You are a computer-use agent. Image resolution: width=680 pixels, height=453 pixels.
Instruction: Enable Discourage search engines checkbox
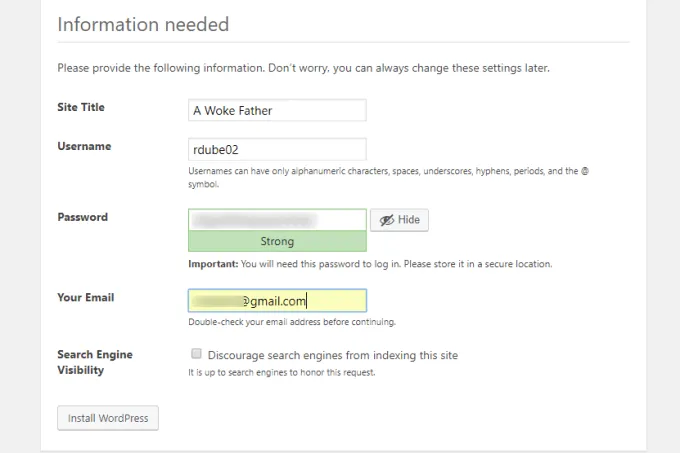click(197, 354)
